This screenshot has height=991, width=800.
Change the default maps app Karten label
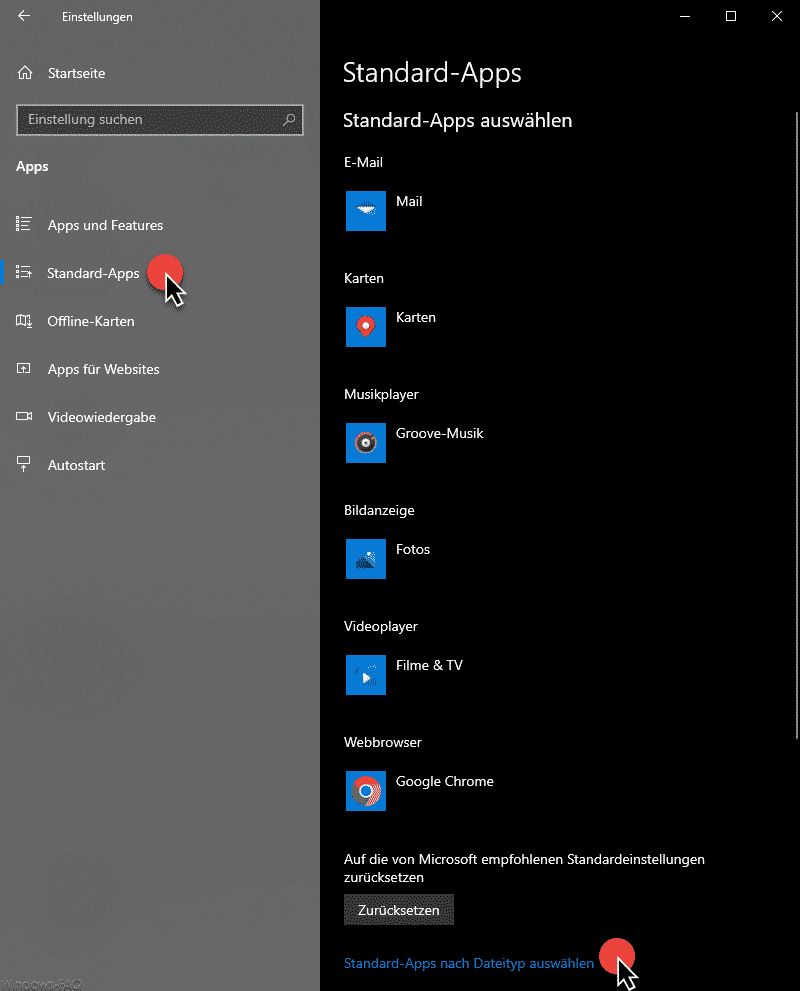pyautogui.click(x=415, y=317)
